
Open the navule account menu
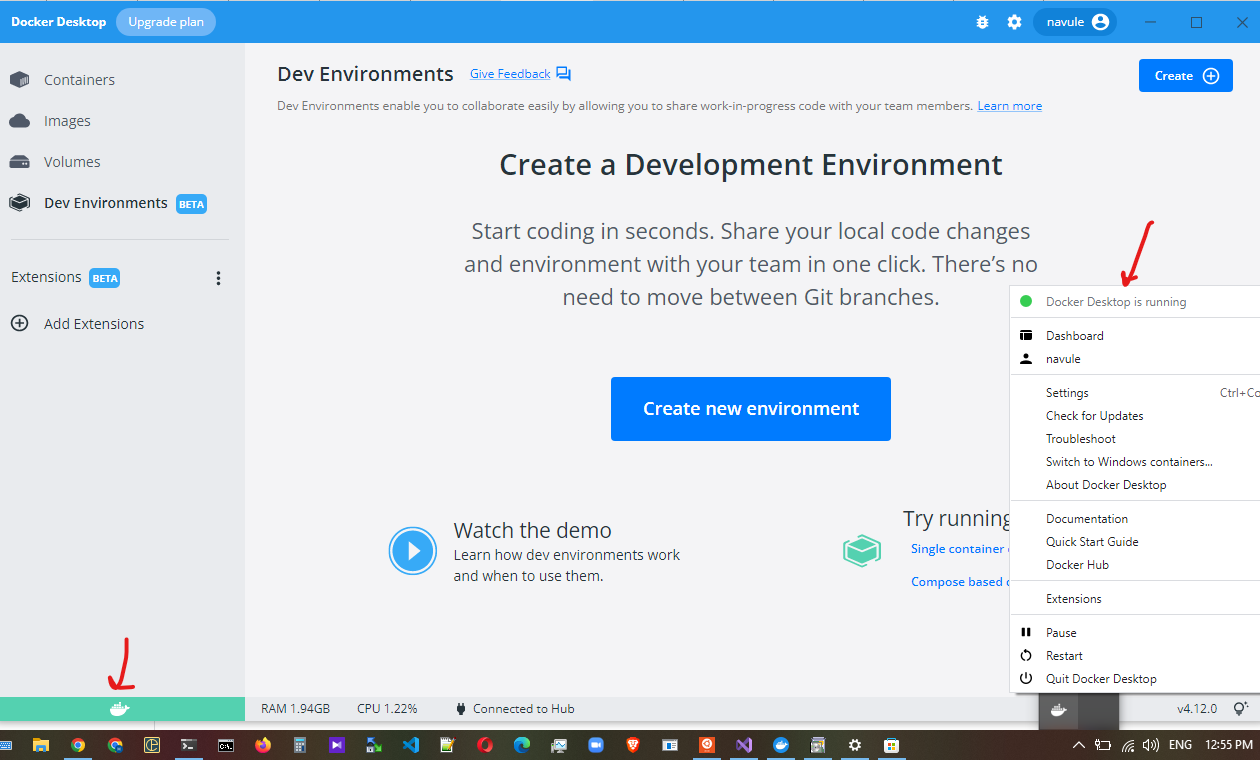(x=1074, y=22)
